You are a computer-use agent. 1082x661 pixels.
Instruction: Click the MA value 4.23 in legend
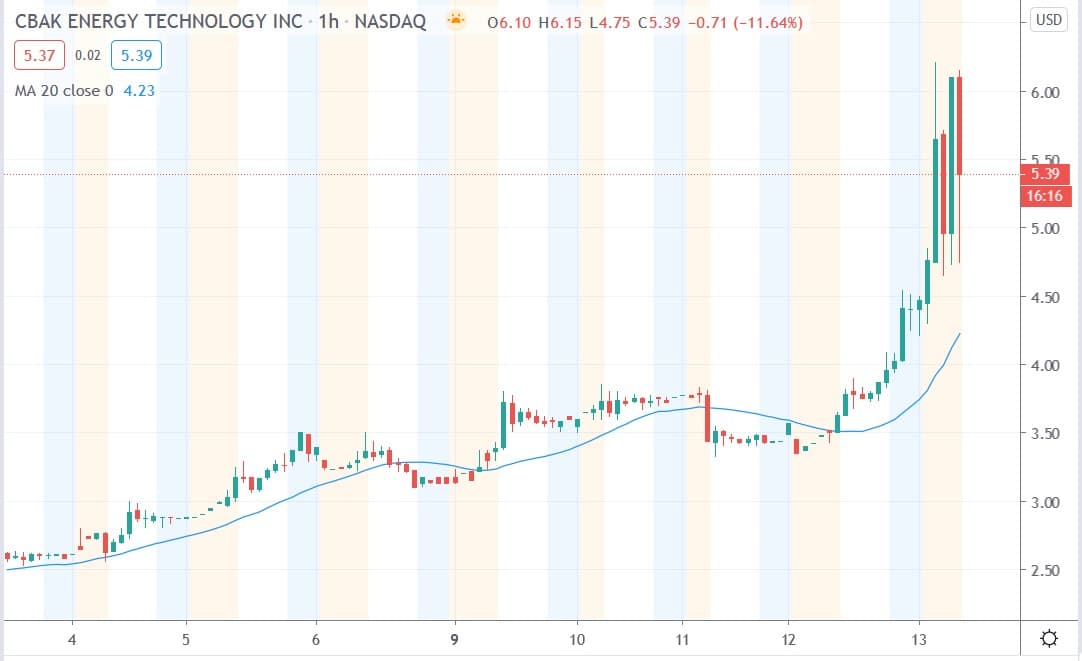tap(138, 91)
